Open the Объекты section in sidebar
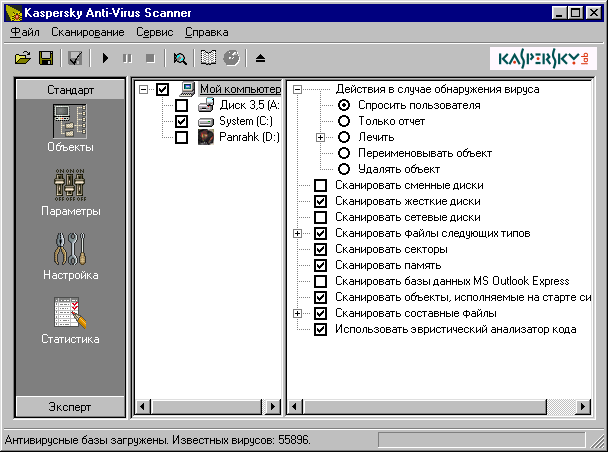 coord(70,128)
